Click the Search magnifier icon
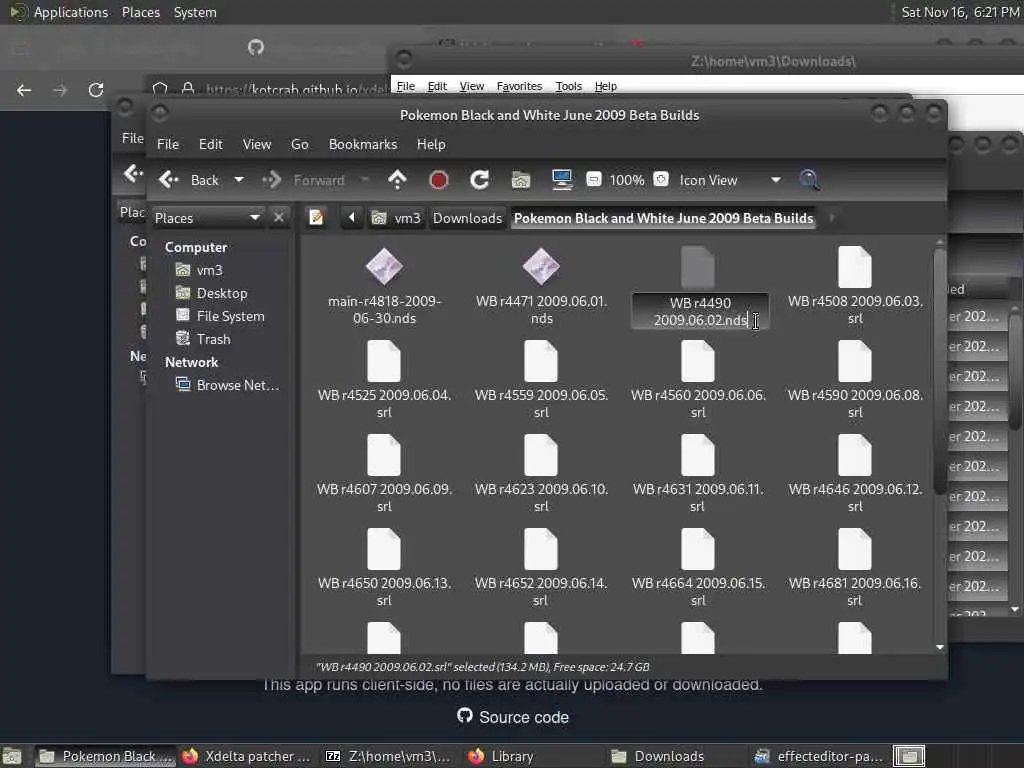 pyautogui.click(x=809, y=180)
